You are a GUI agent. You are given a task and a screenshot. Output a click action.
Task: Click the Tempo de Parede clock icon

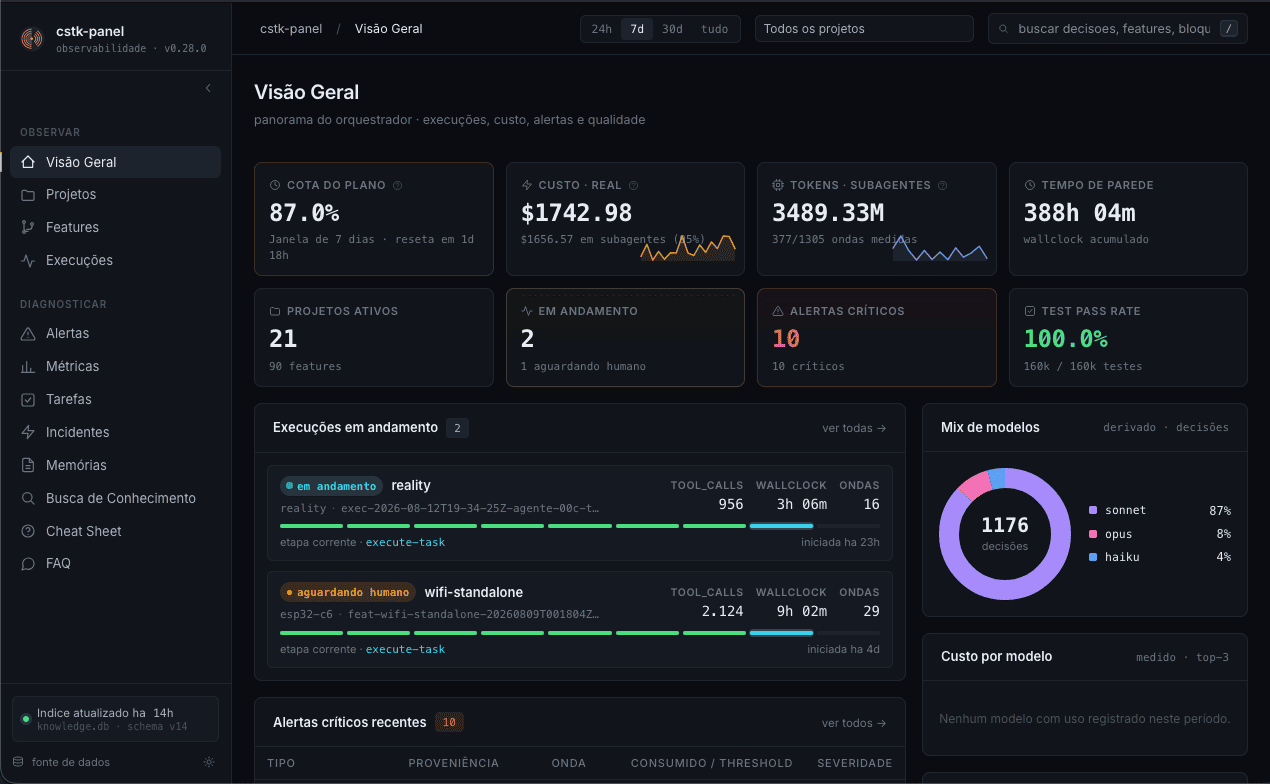(1030, 185)
